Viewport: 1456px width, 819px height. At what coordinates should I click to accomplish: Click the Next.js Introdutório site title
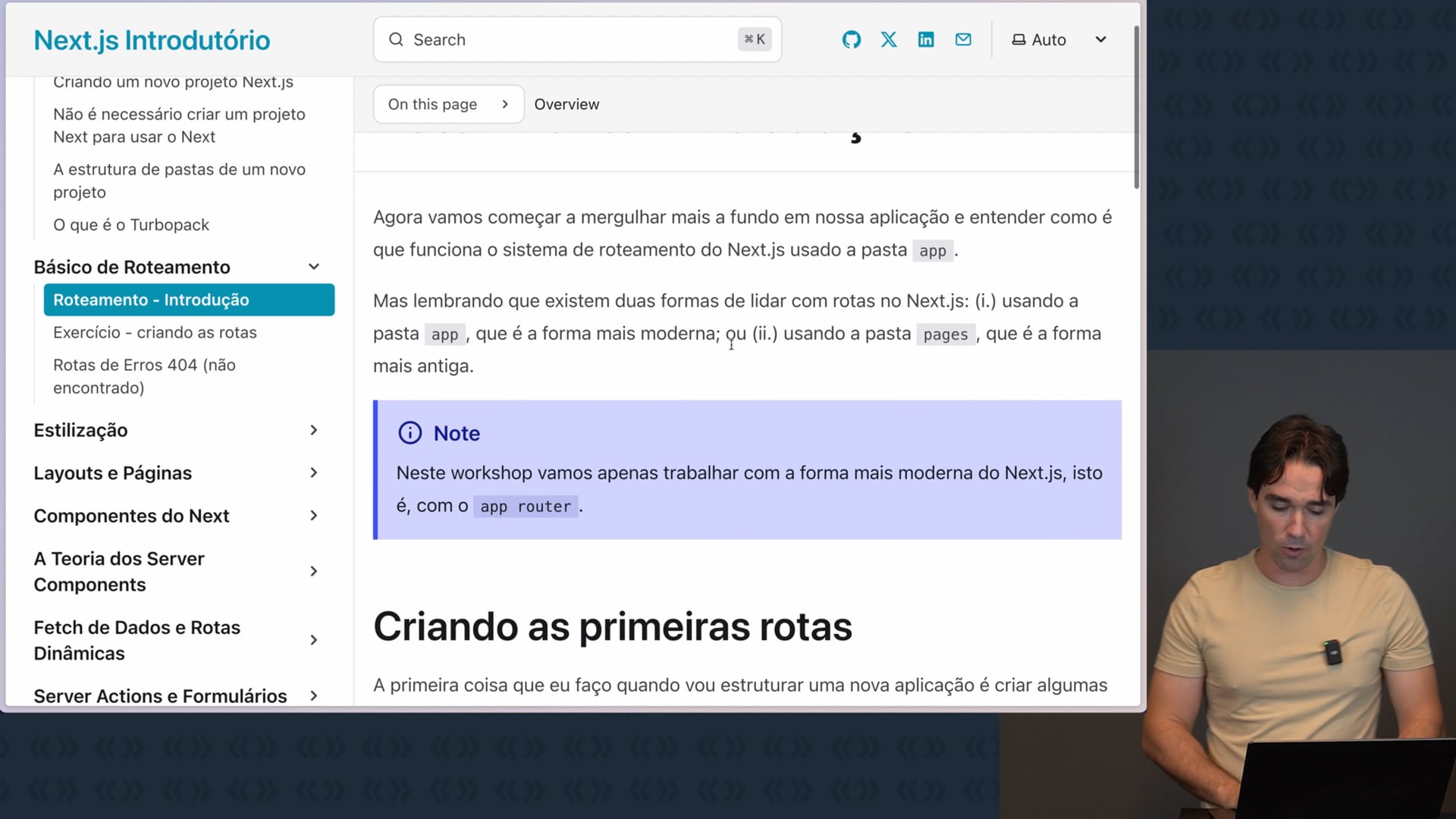(x=152, y=40)
